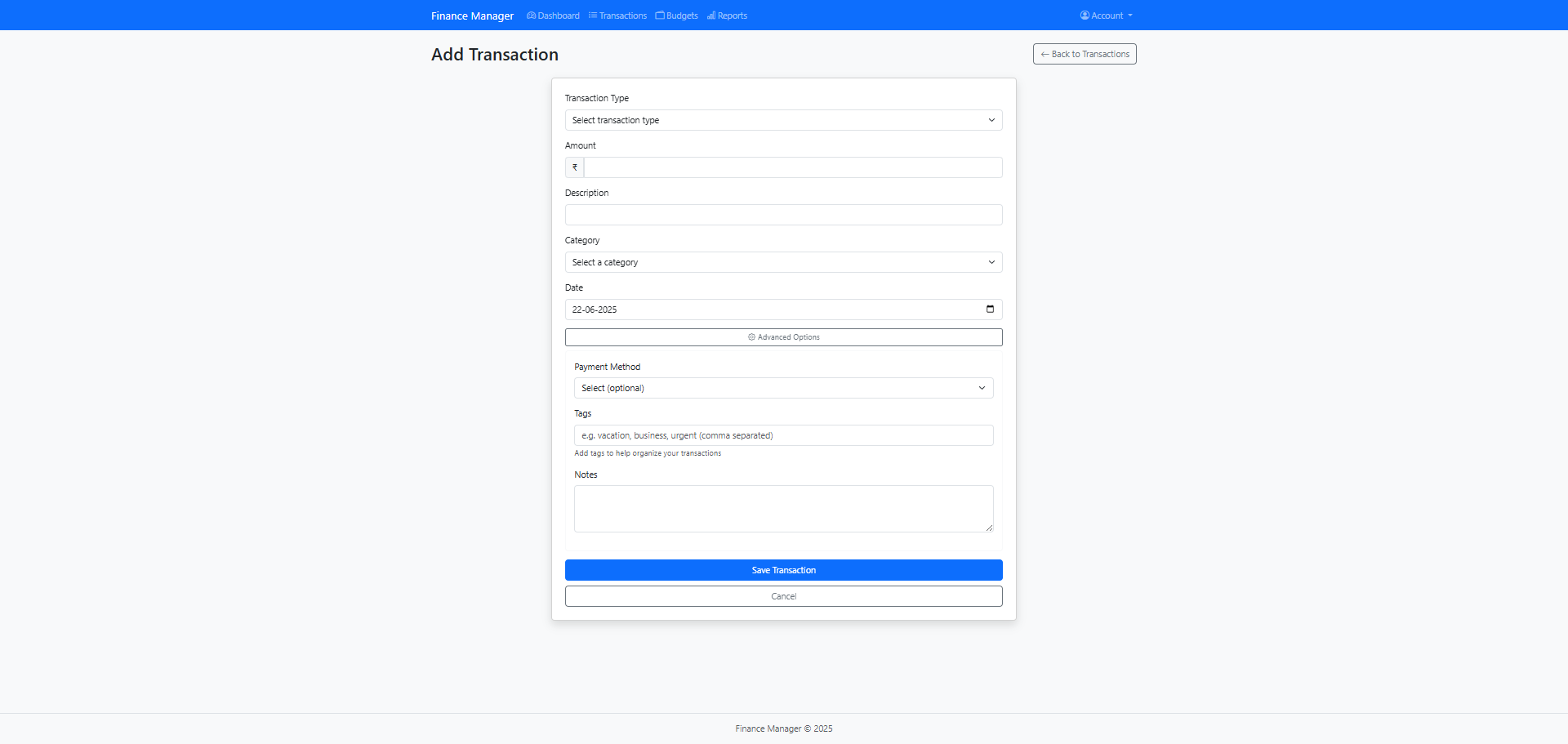Go back to Transactions list
This screenshot has width=1568, height=744.
(1085, 54)
